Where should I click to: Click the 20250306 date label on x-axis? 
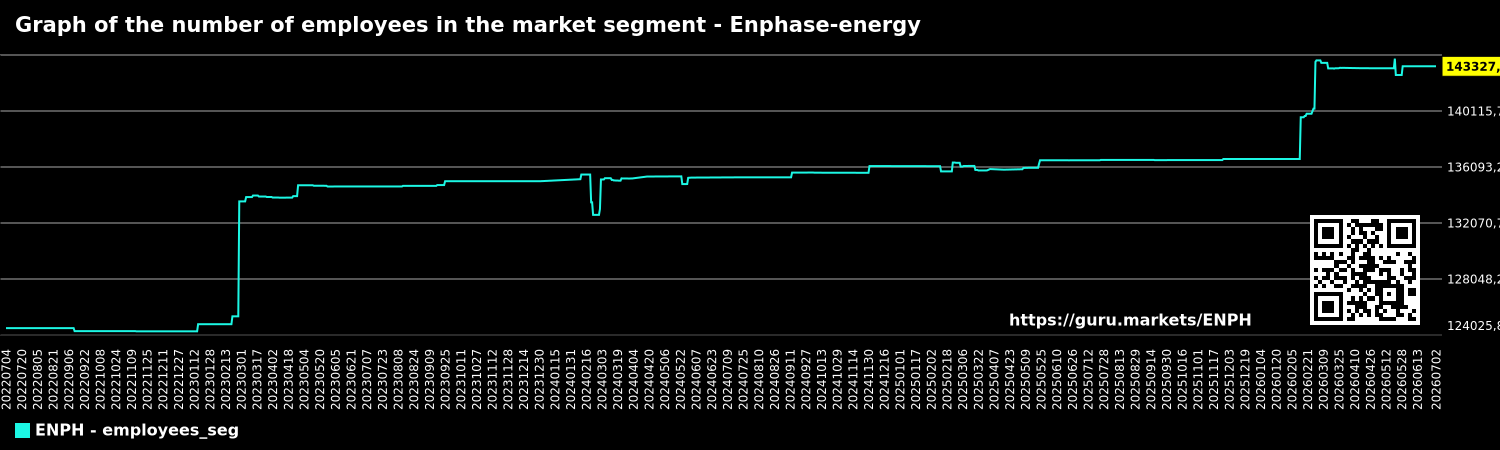pos(964,378)
